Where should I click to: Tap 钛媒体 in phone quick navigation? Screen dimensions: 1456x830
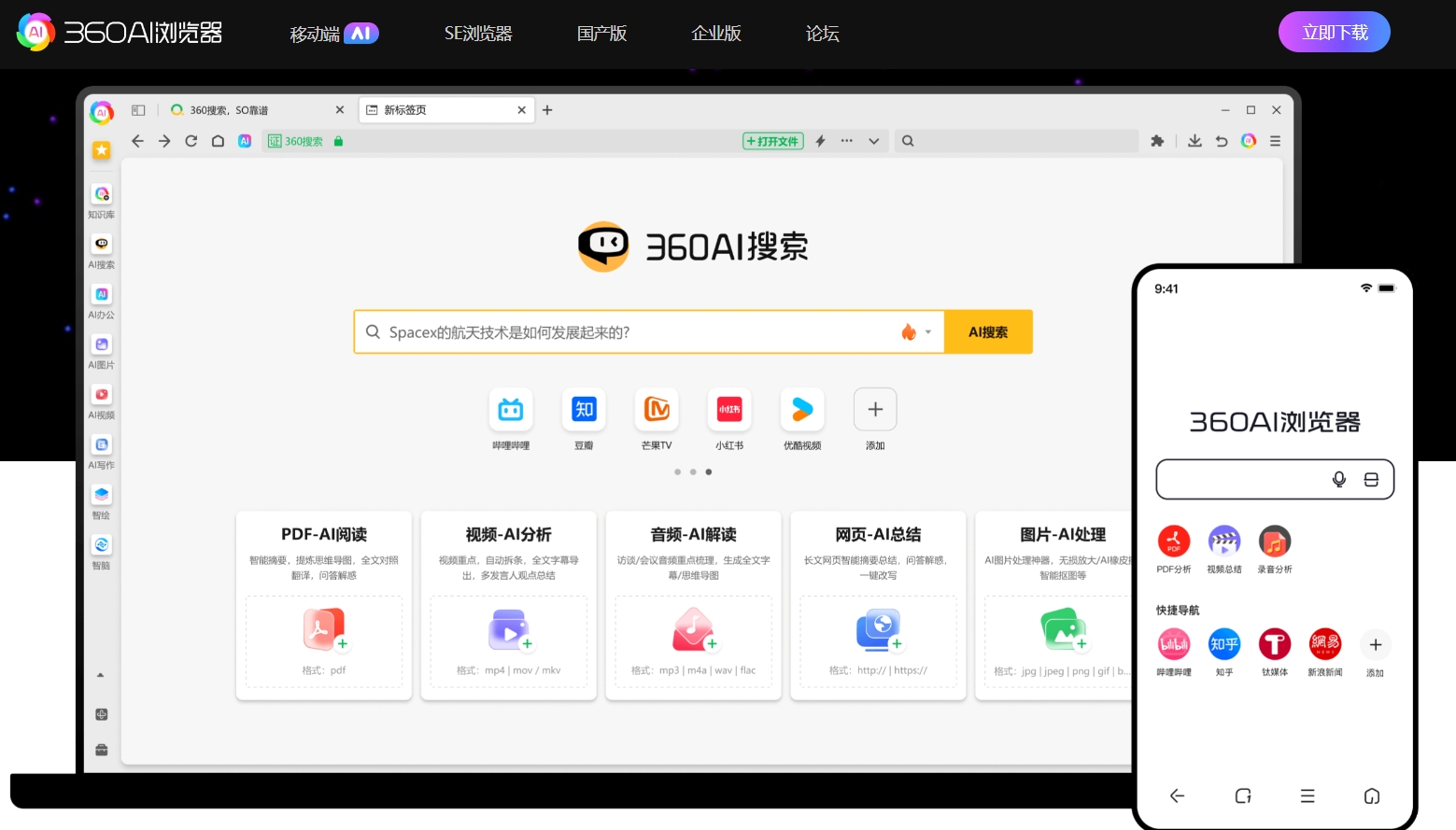coord(1275,653)
